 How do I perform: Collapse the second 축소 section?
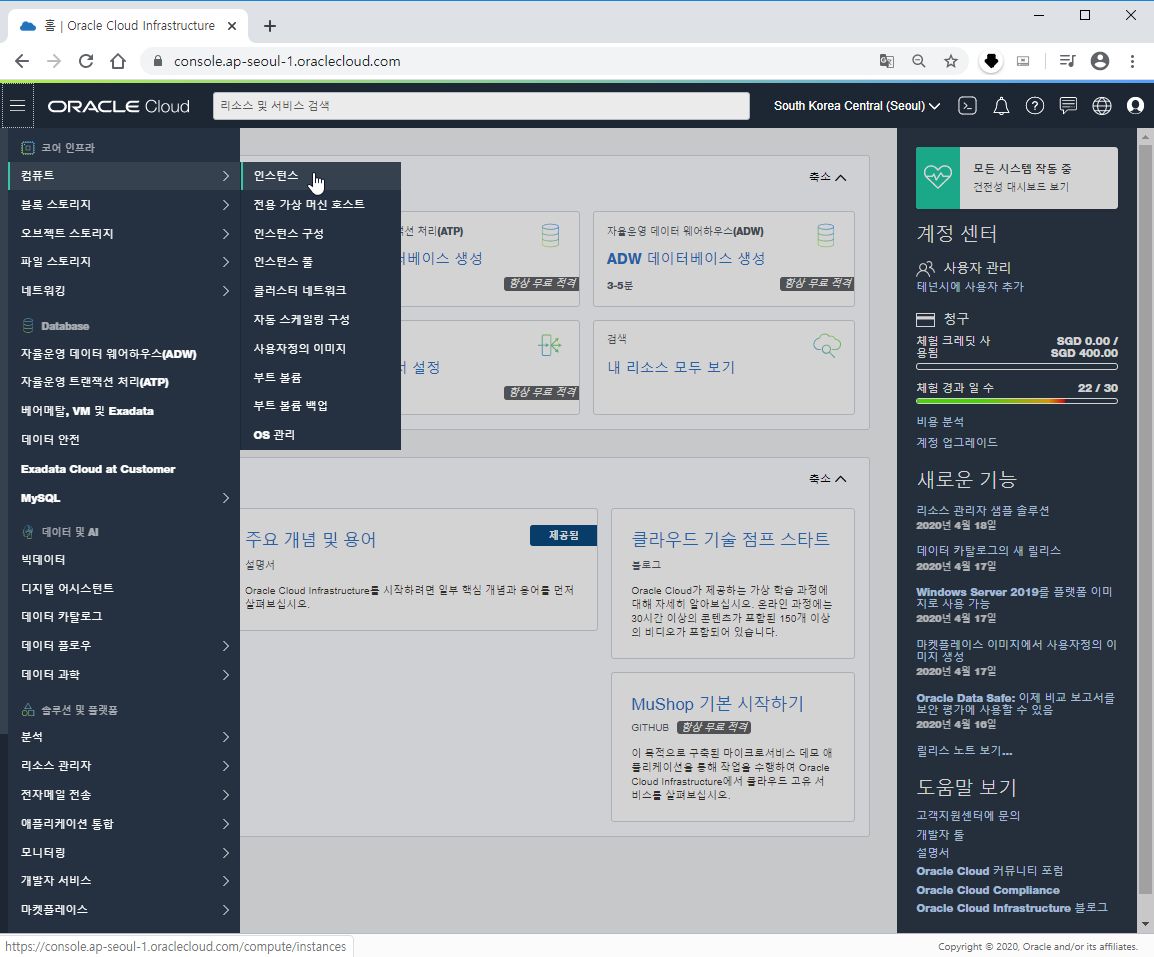coord(827,478)
